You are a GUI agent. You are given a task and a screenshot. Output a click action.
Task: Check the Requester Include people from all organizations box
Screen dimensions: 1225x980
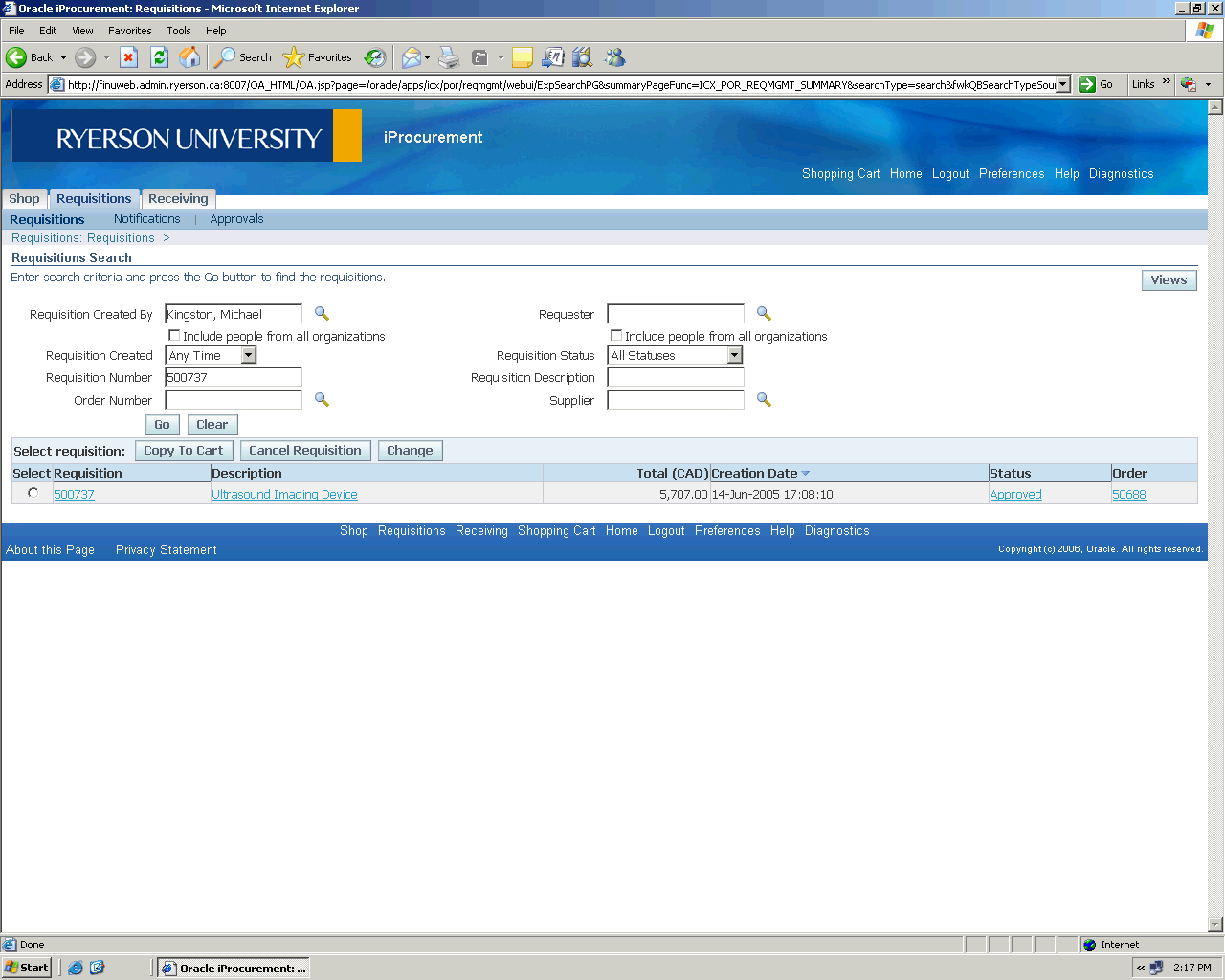tap(616, 336)
